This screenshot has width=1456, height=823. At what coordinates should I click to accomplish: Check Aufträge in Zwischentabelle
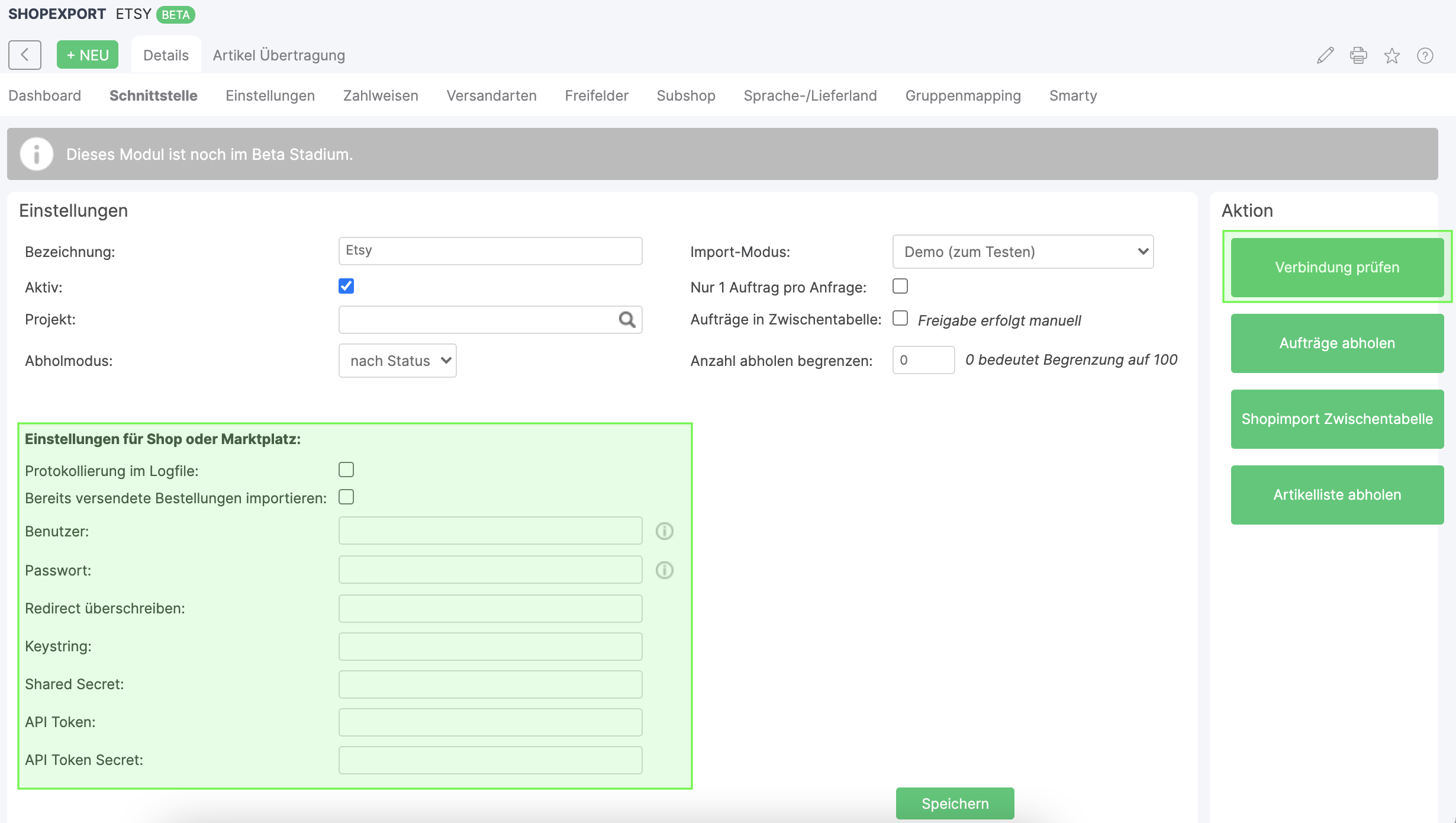click(x=900, y=318)
